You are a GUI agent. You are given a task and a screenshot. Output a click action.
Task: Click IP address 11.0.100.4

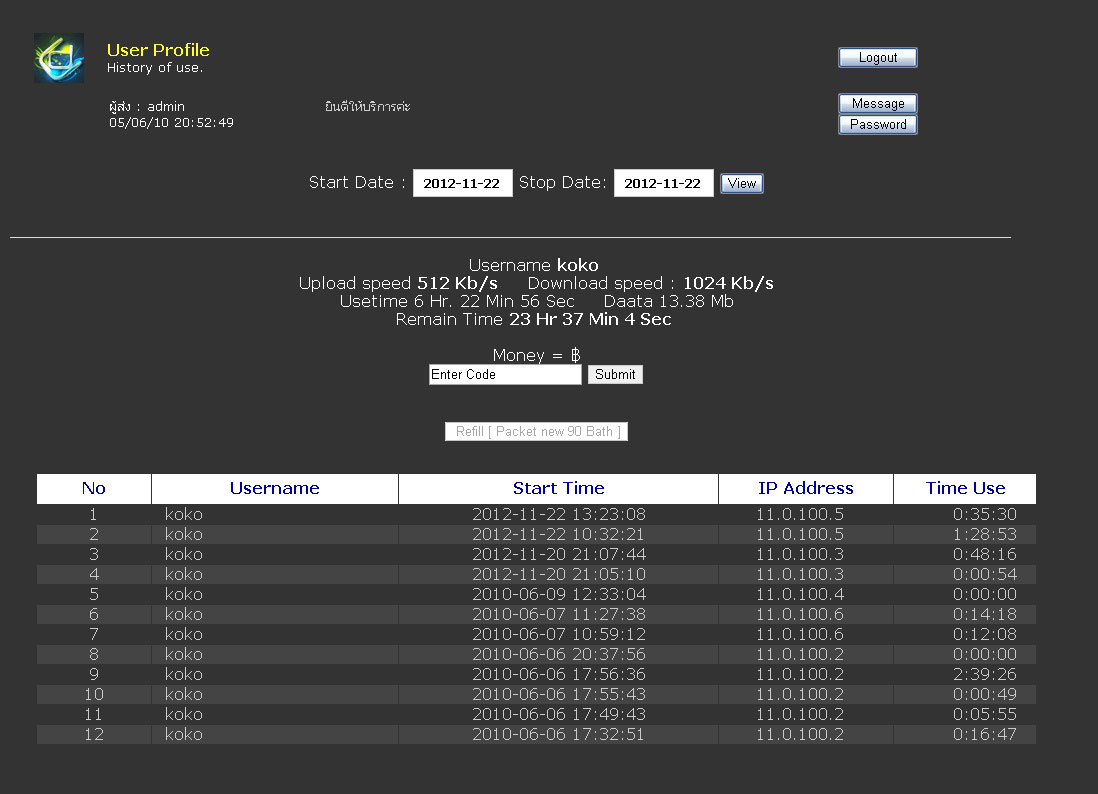point(800,594)
